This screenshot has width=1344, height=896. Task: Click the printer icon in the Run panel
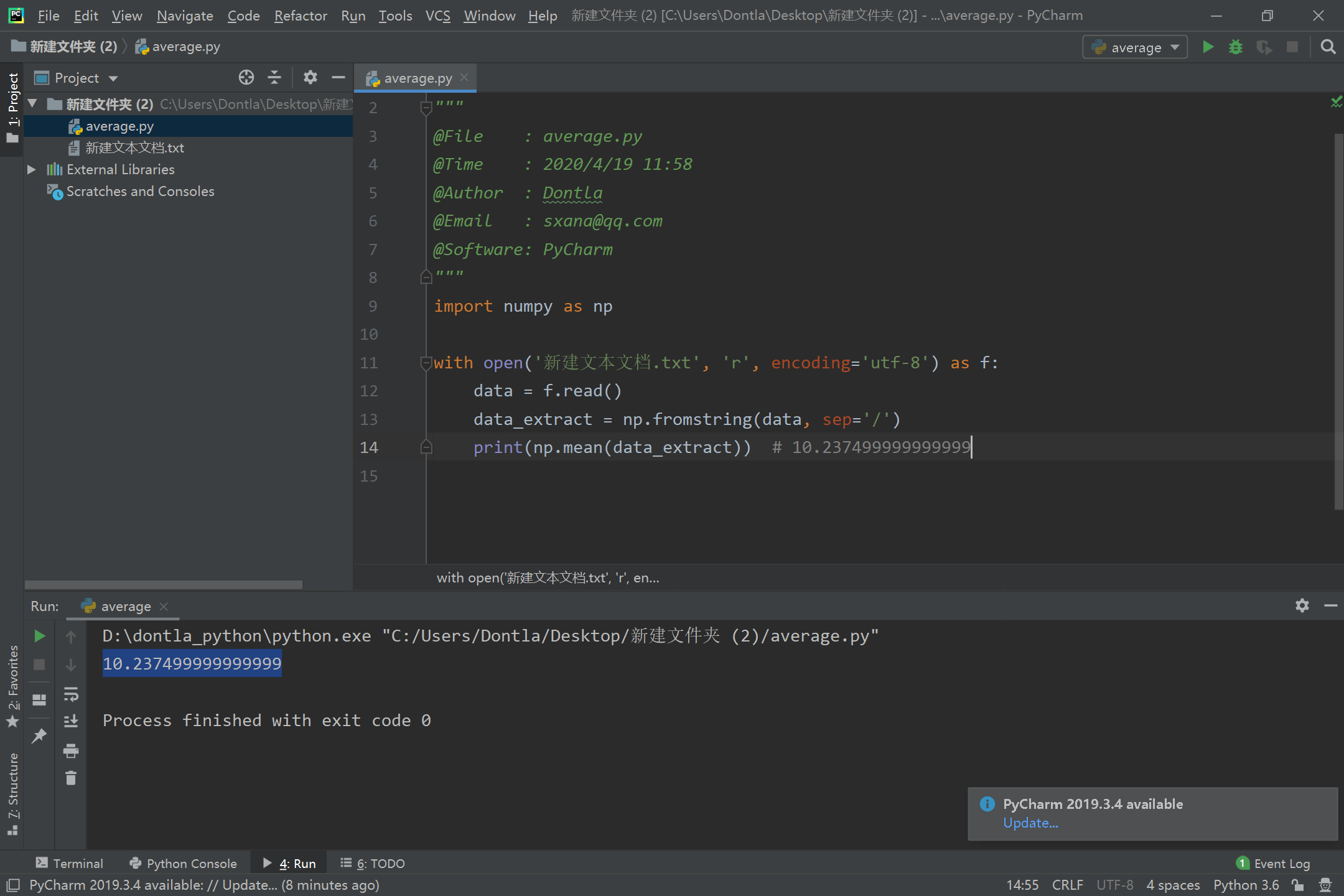click(72, 752)
